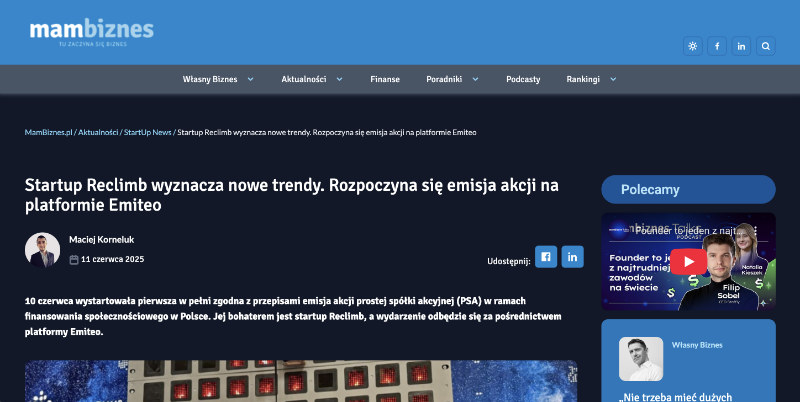
Task: Open the Poradniki menu item
Action: (444, 79)
